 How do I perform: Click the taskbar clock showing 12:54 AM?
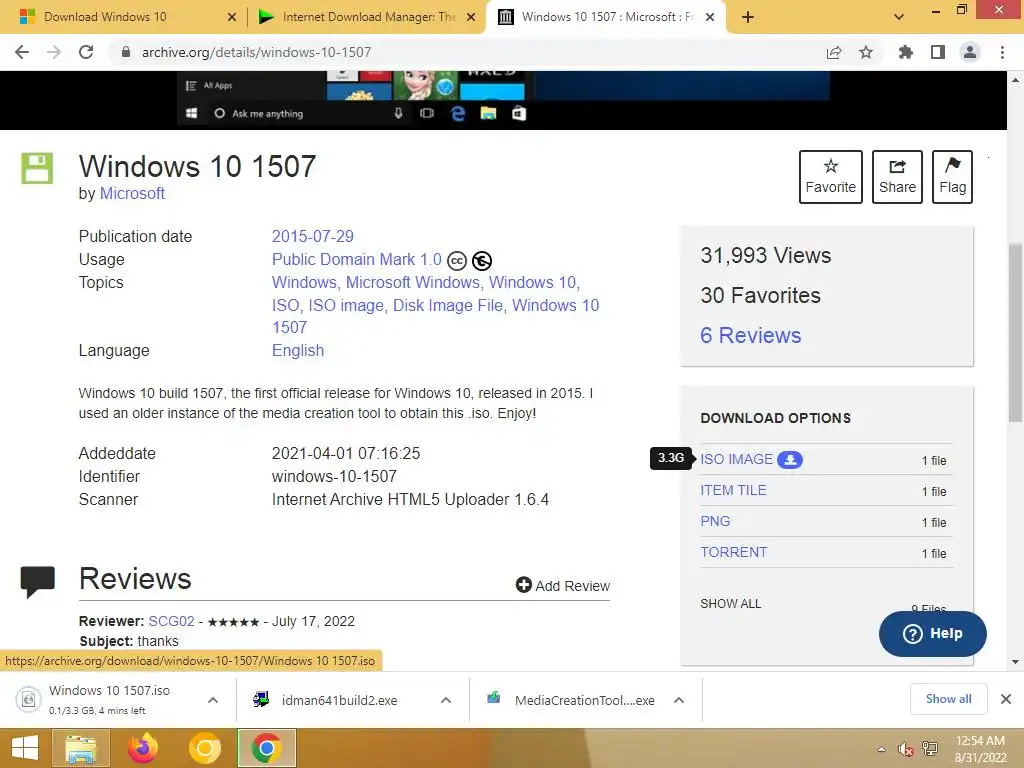pyautogui.click(x=980, y=749)
